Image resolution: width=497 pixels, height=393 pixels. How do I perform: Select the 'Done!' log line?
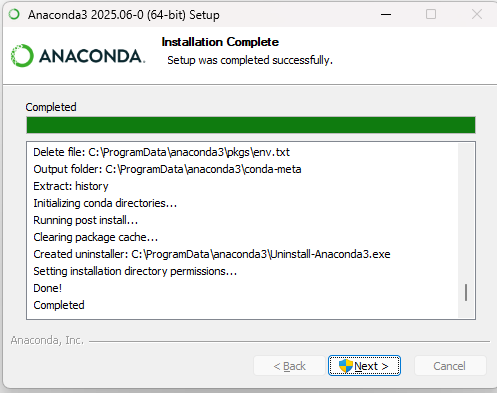pyautogui.click(x=47, y=288)
